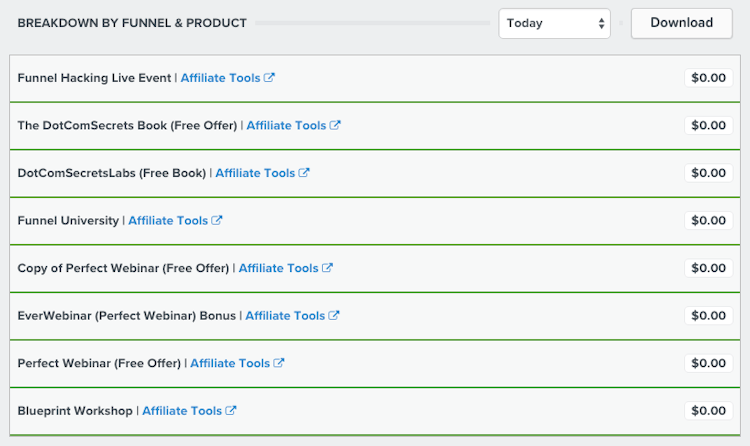Image resolution: width=750 pixels, height=446 pixels.
Task: Click external link icon beside DotComSecretsLabs row
Action: pos(305,173)
